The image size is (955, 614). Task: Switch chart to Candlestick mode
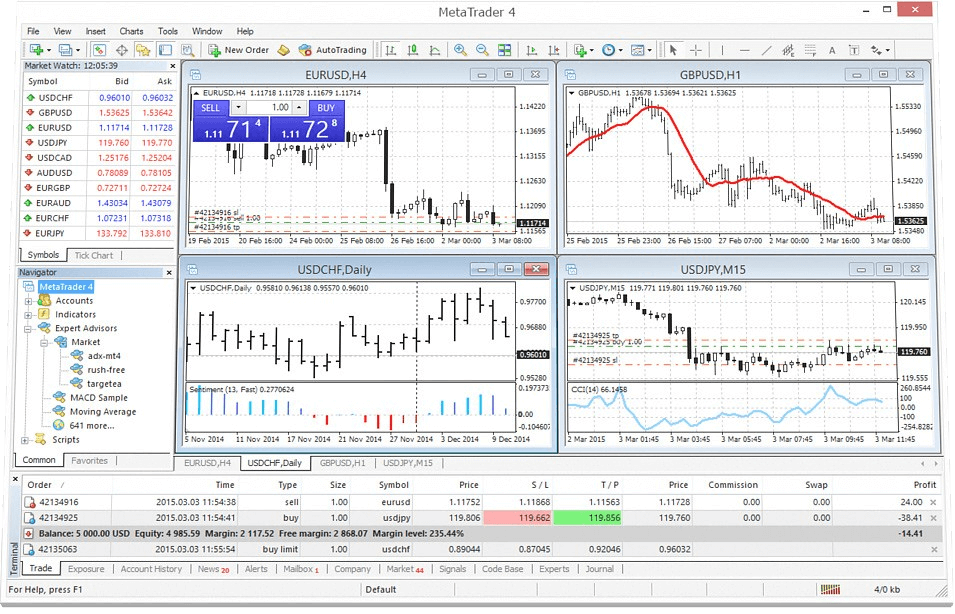tap(414, 49)
